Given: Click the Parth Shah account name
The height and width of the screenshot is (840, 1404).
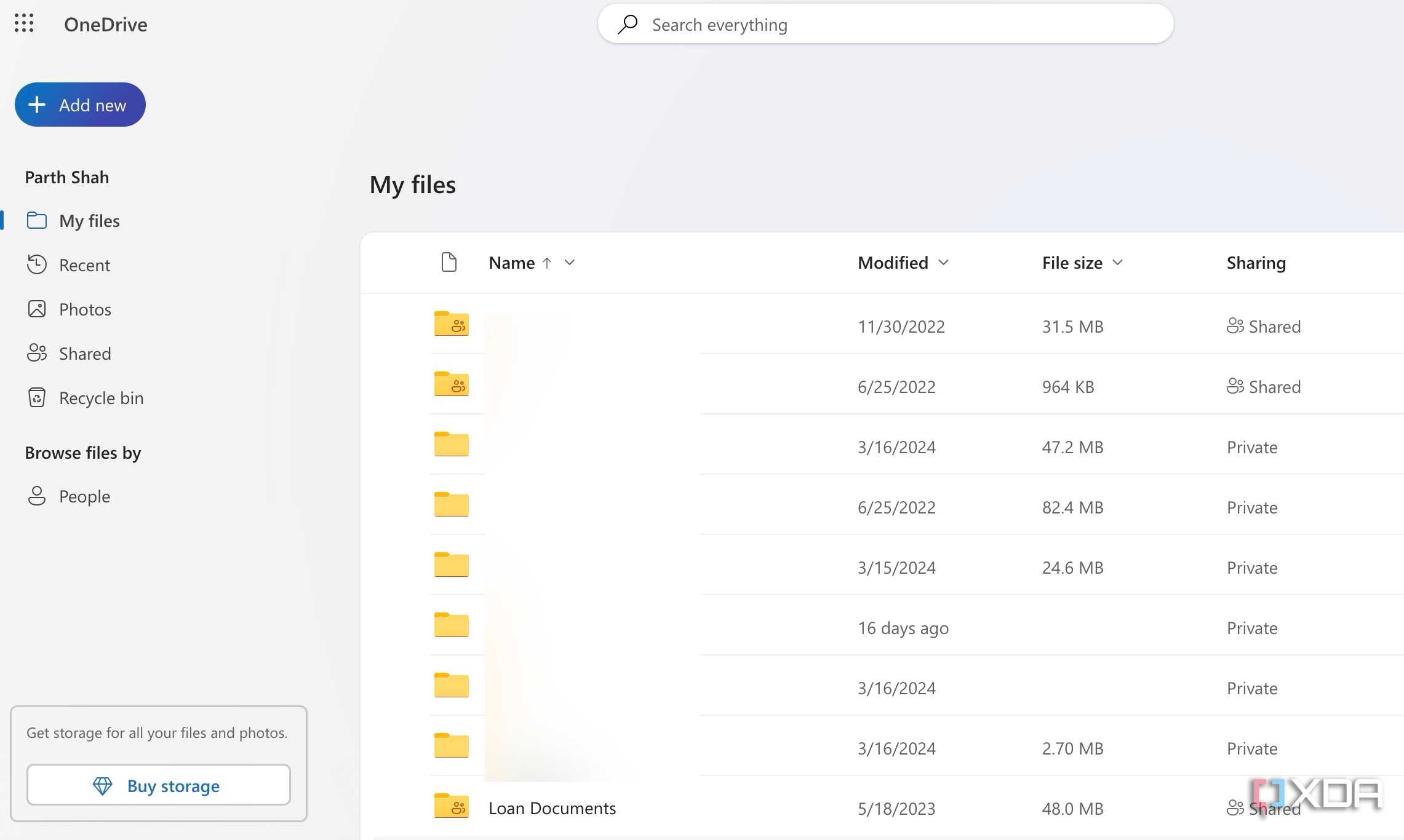Looking at the screenshot, I should click(67, 177).
